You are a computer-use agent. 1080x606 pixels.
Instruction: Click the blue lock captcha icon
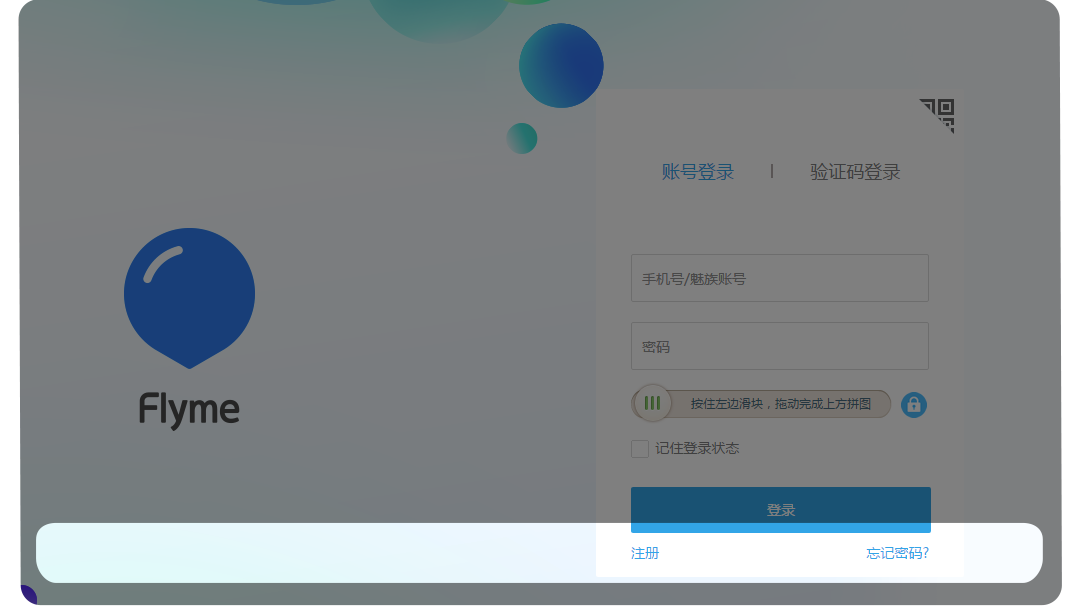click(x=914, y=405)
